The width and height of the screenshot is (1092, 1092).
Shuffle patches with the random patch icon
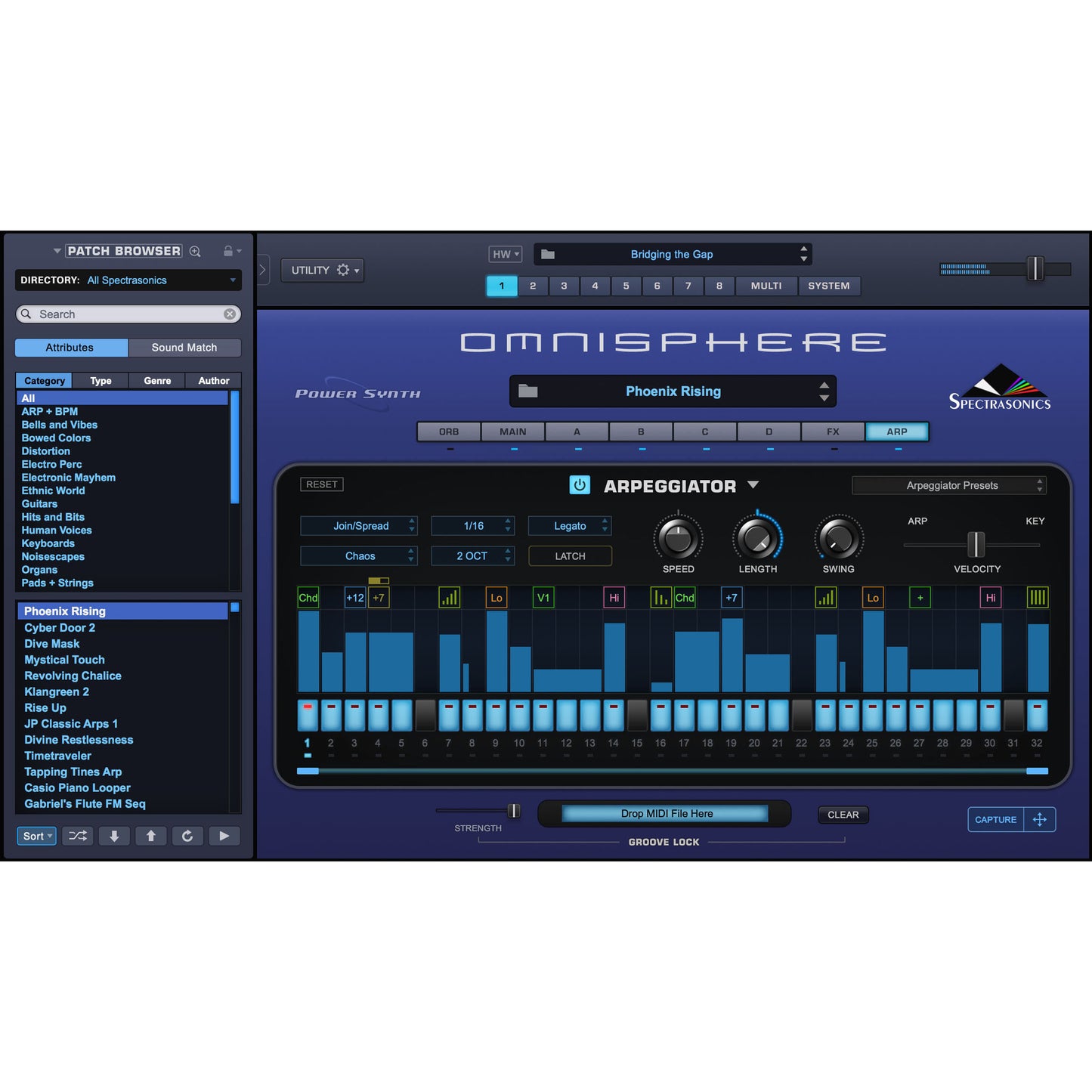[77, 836]
